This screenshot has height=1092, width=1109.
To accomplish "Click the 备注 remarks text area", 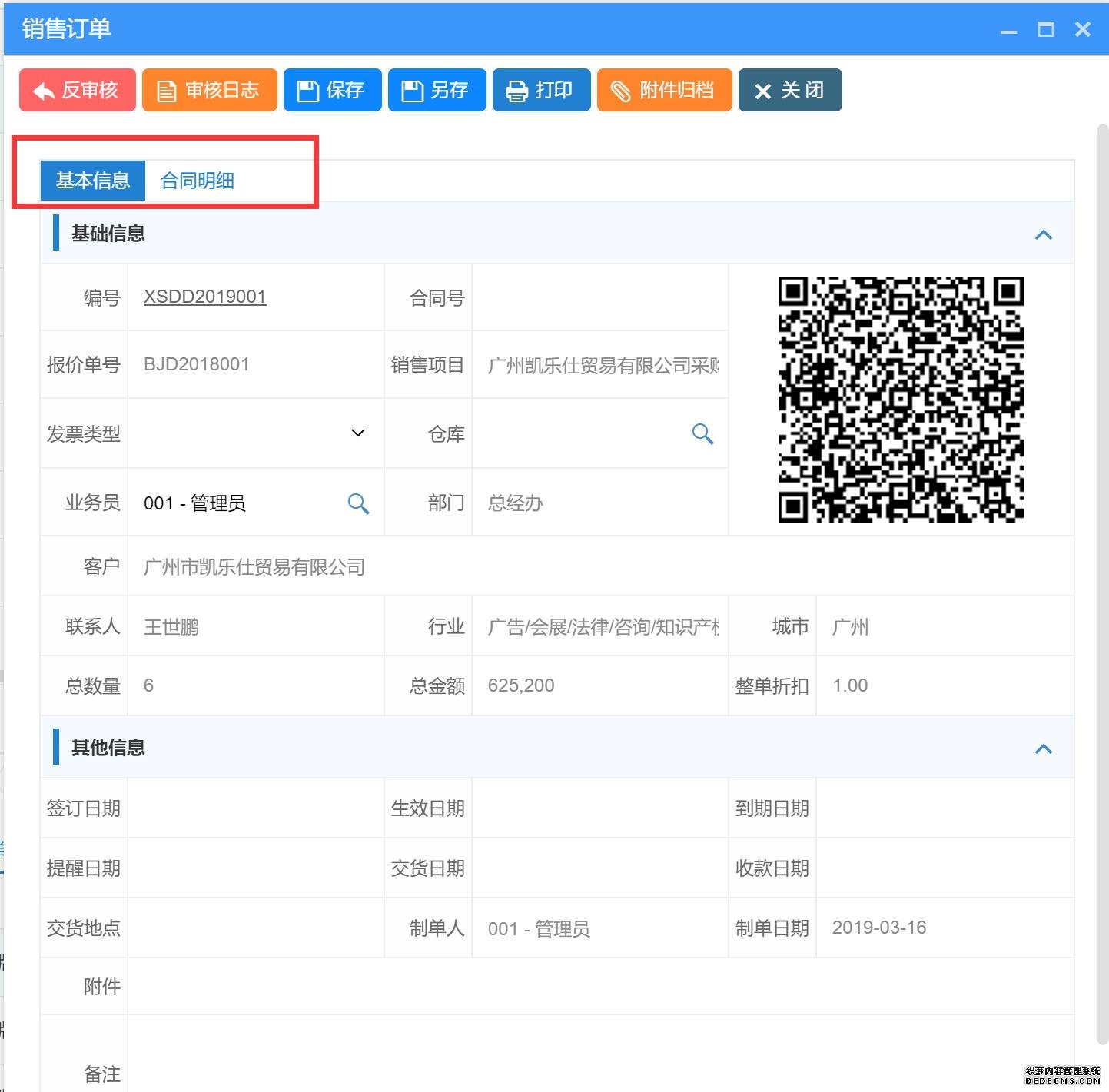I will [600, 1054].
